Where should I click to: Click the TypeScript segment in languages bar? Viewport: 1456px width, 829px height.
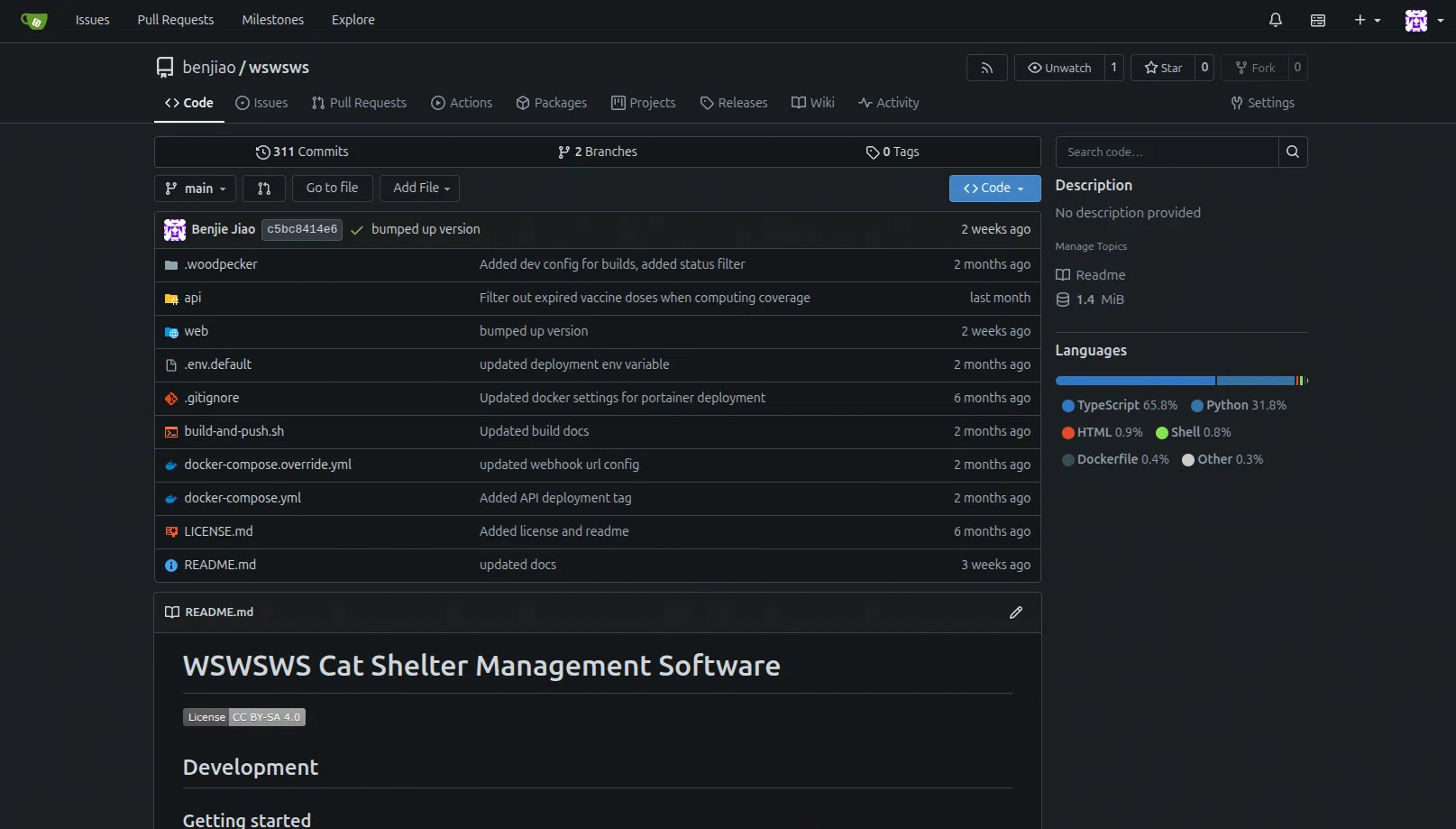tap(1134, 381)
